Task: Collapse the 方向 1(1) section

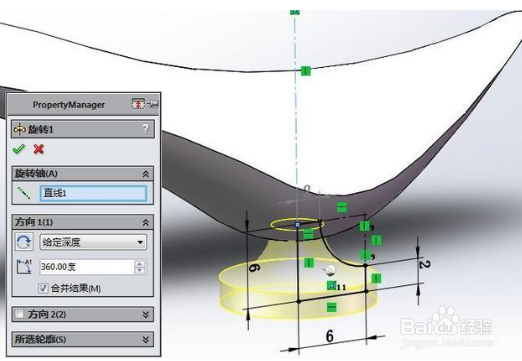Action: (146, 222)
